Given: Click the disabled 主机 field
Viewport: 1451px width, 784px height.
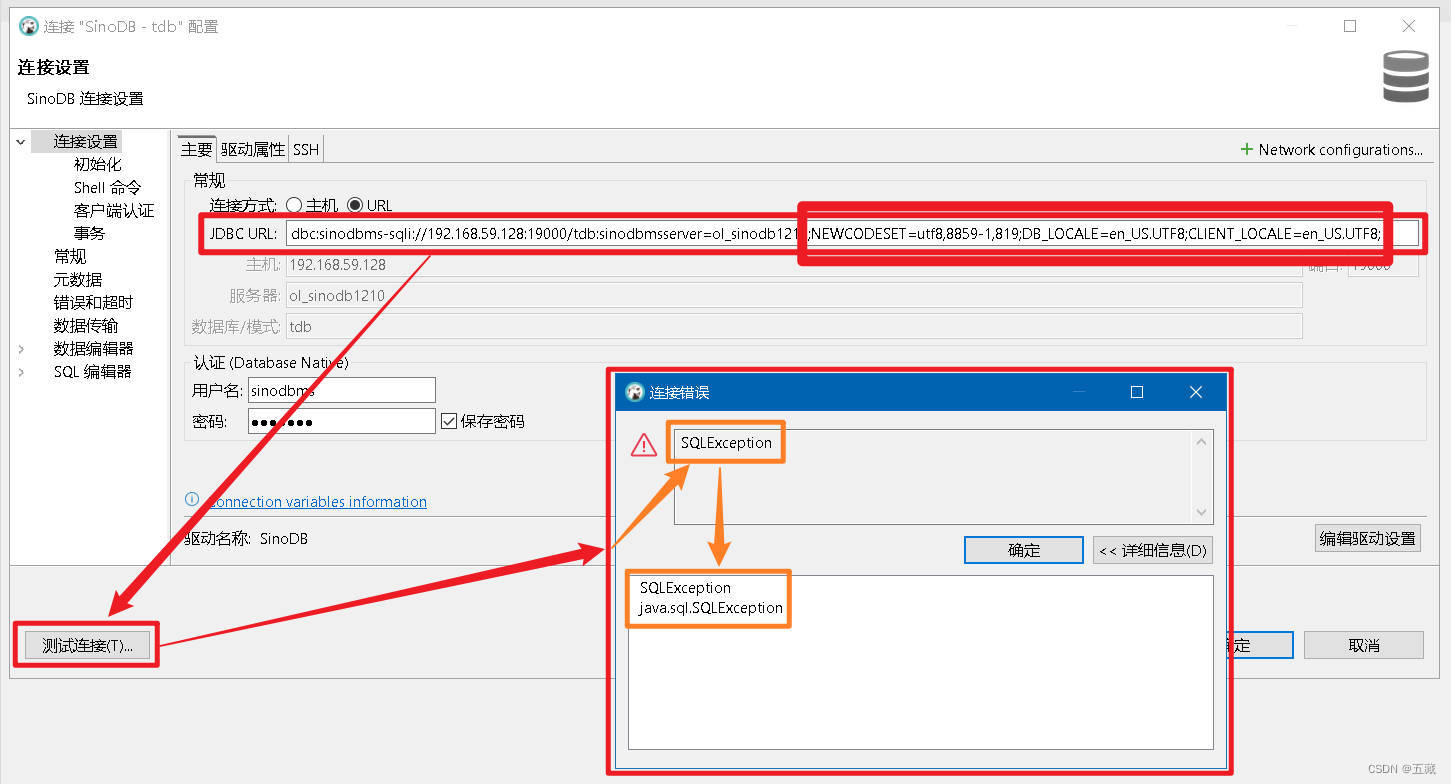Looking at the screenshot, I should click(794, 265).
